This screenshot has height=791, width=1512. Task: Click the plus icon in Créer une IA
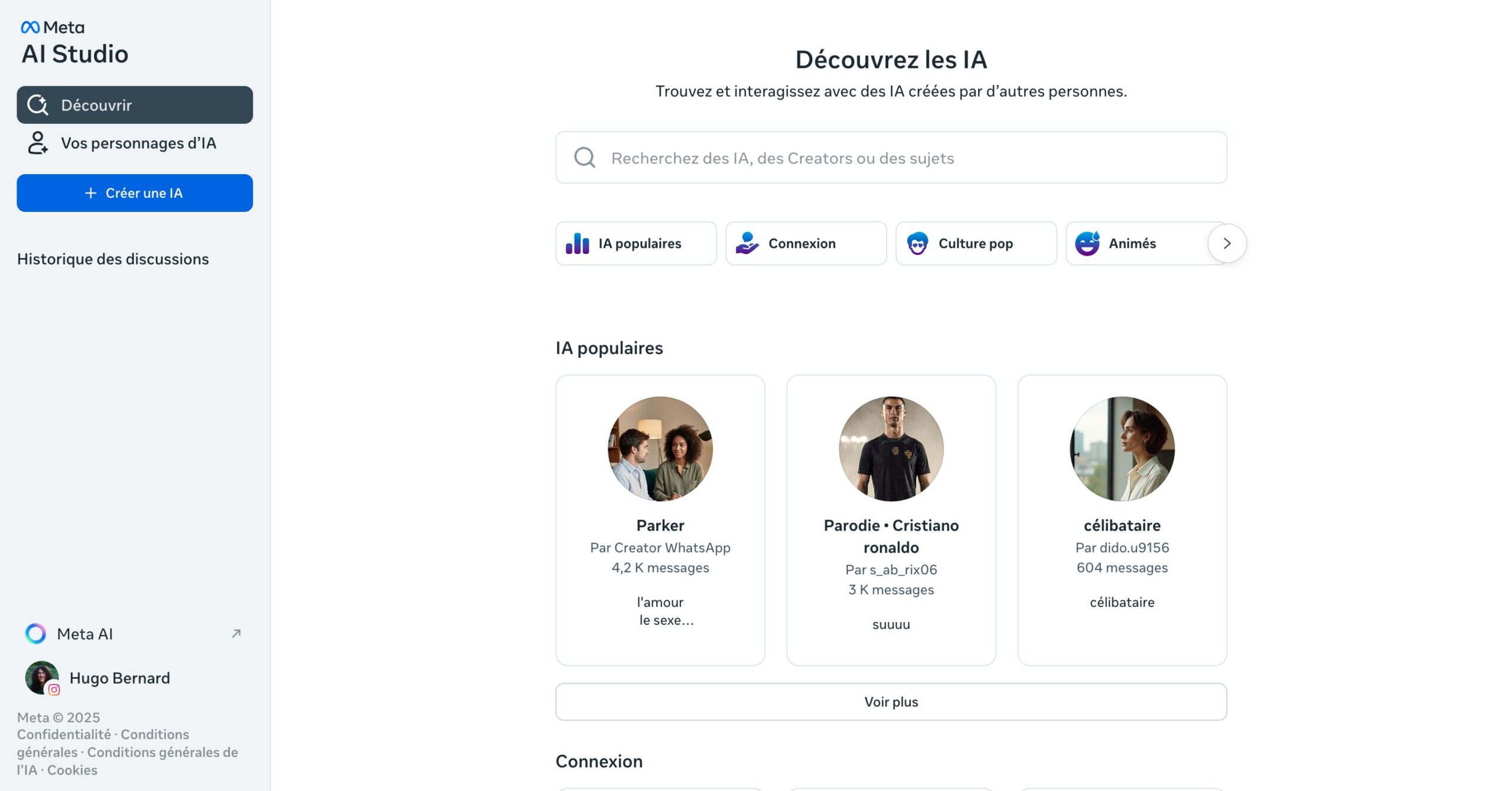[90, 193]
